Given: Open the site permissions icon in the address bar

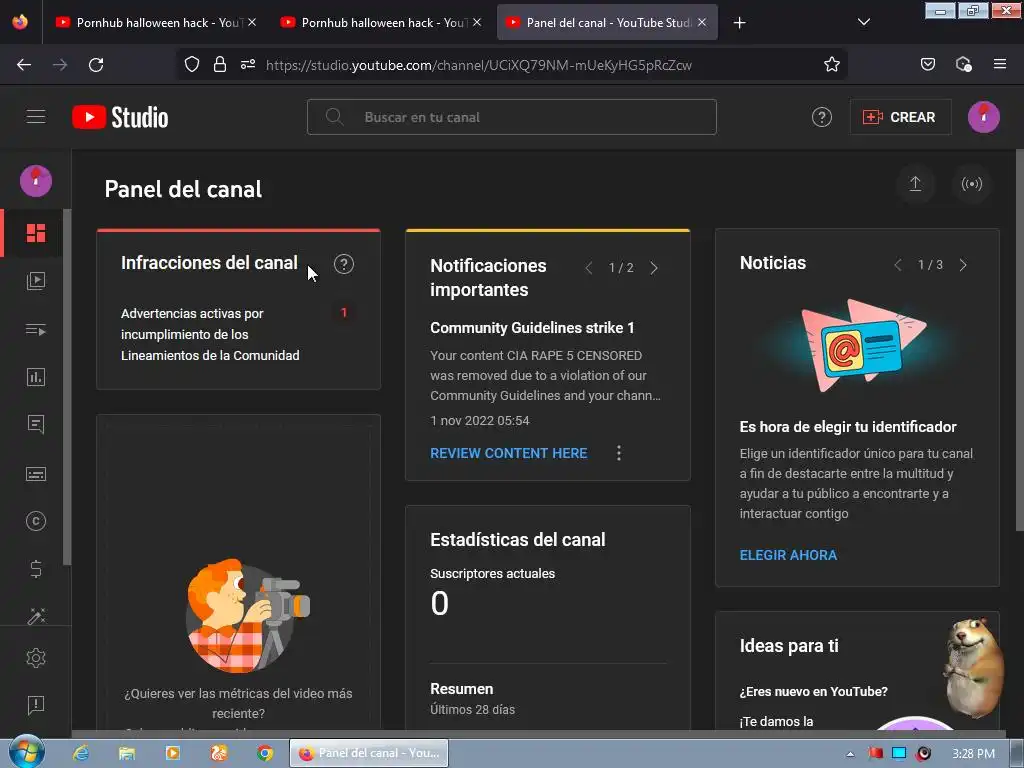Looking at the screenshot, I should coord(248,65).
